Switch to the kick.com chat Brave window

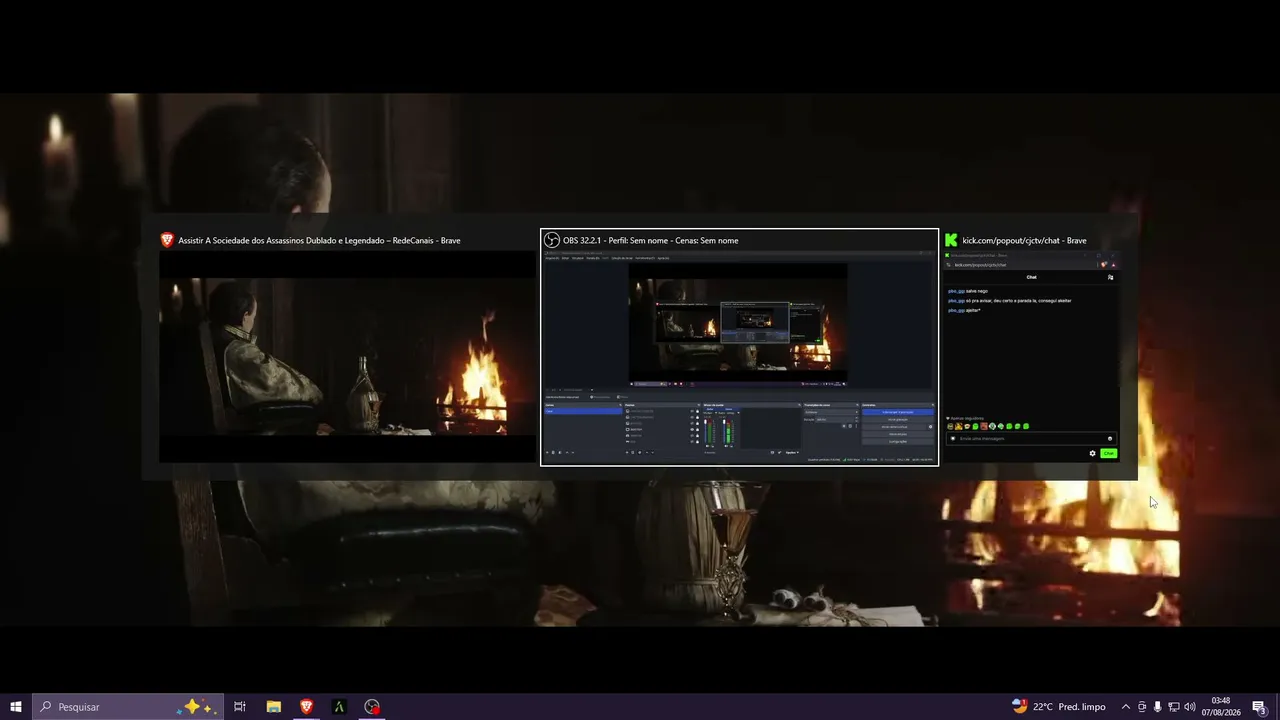pyautogui.click(x=1031, y=347)
